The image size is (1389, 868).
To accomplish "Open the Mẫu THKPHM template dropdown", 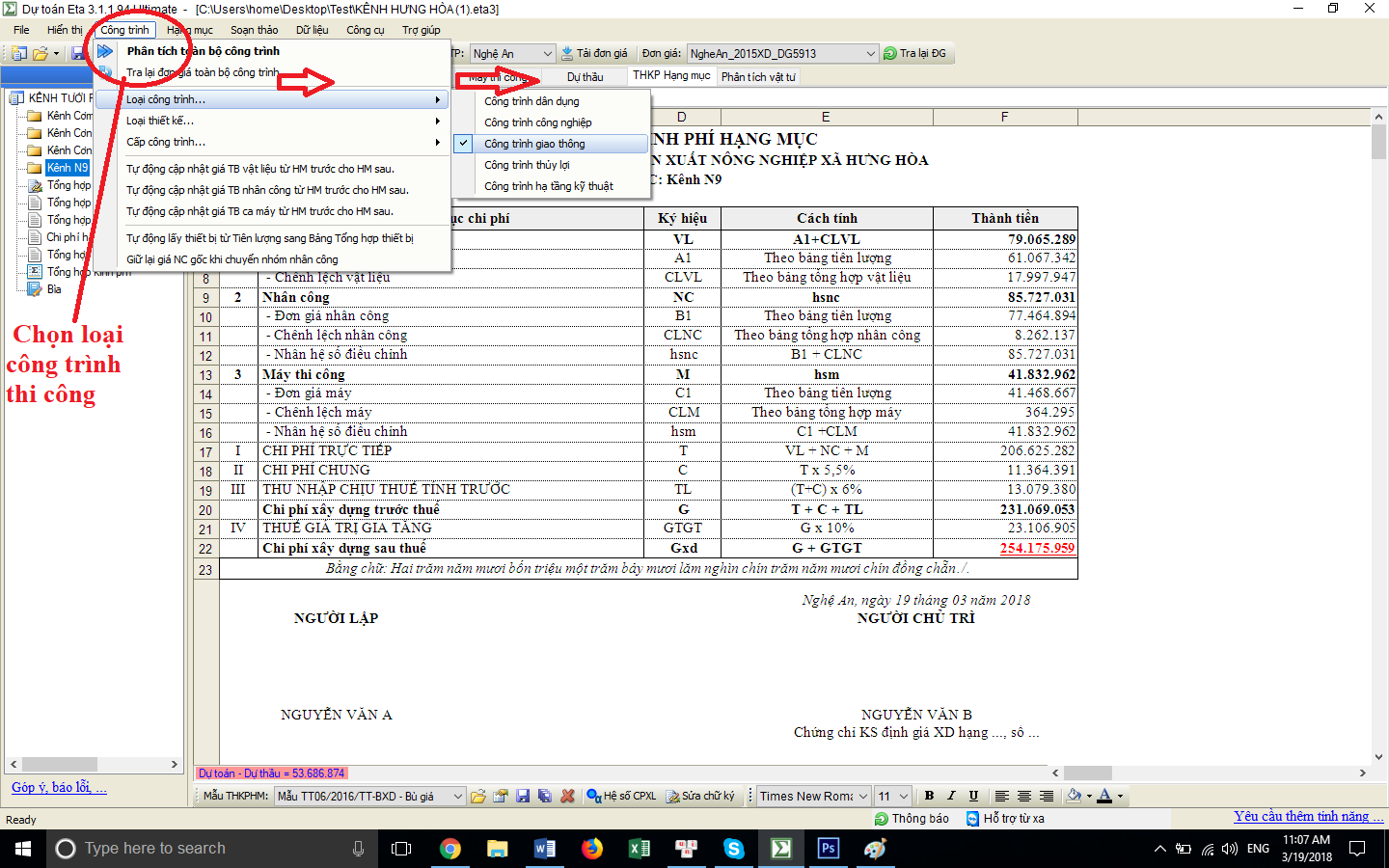I will coord(457,797).
